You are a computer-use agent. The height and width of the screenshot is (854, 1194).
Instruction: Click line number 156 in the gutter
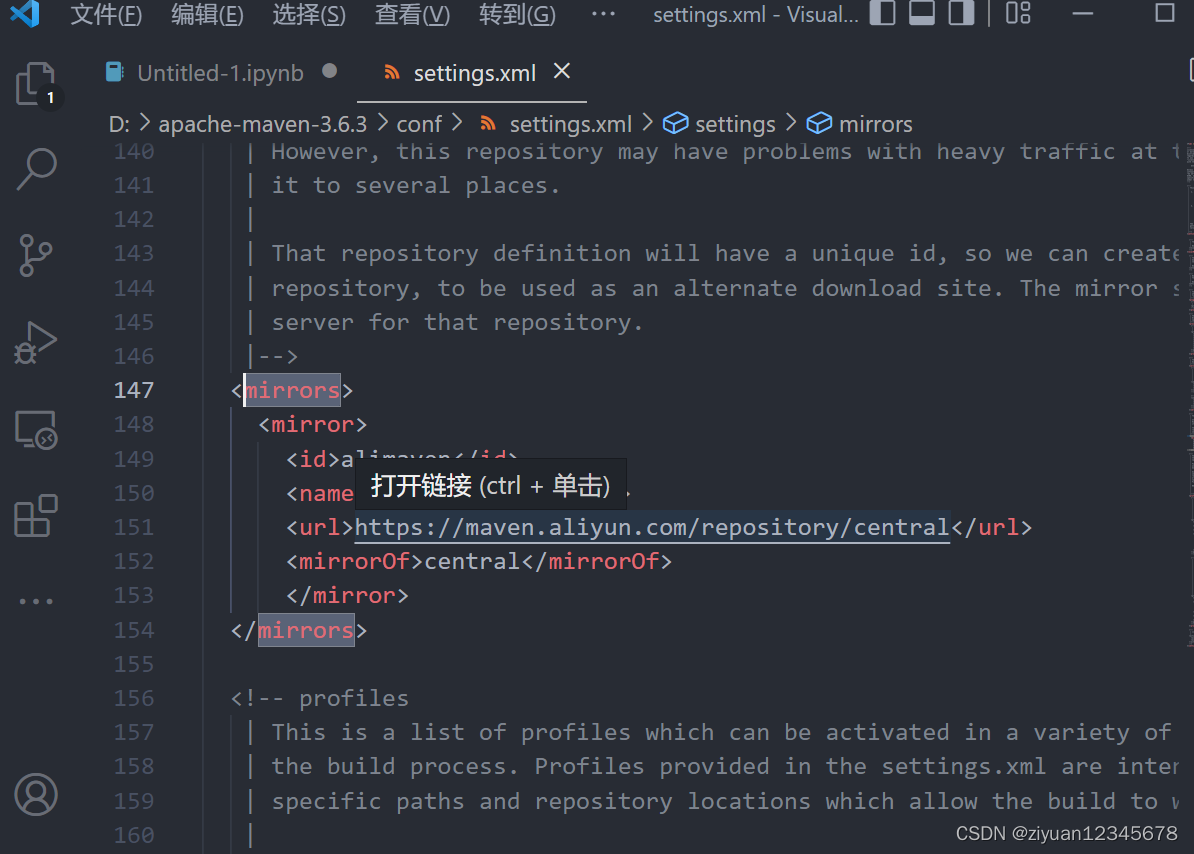point(134,699)
